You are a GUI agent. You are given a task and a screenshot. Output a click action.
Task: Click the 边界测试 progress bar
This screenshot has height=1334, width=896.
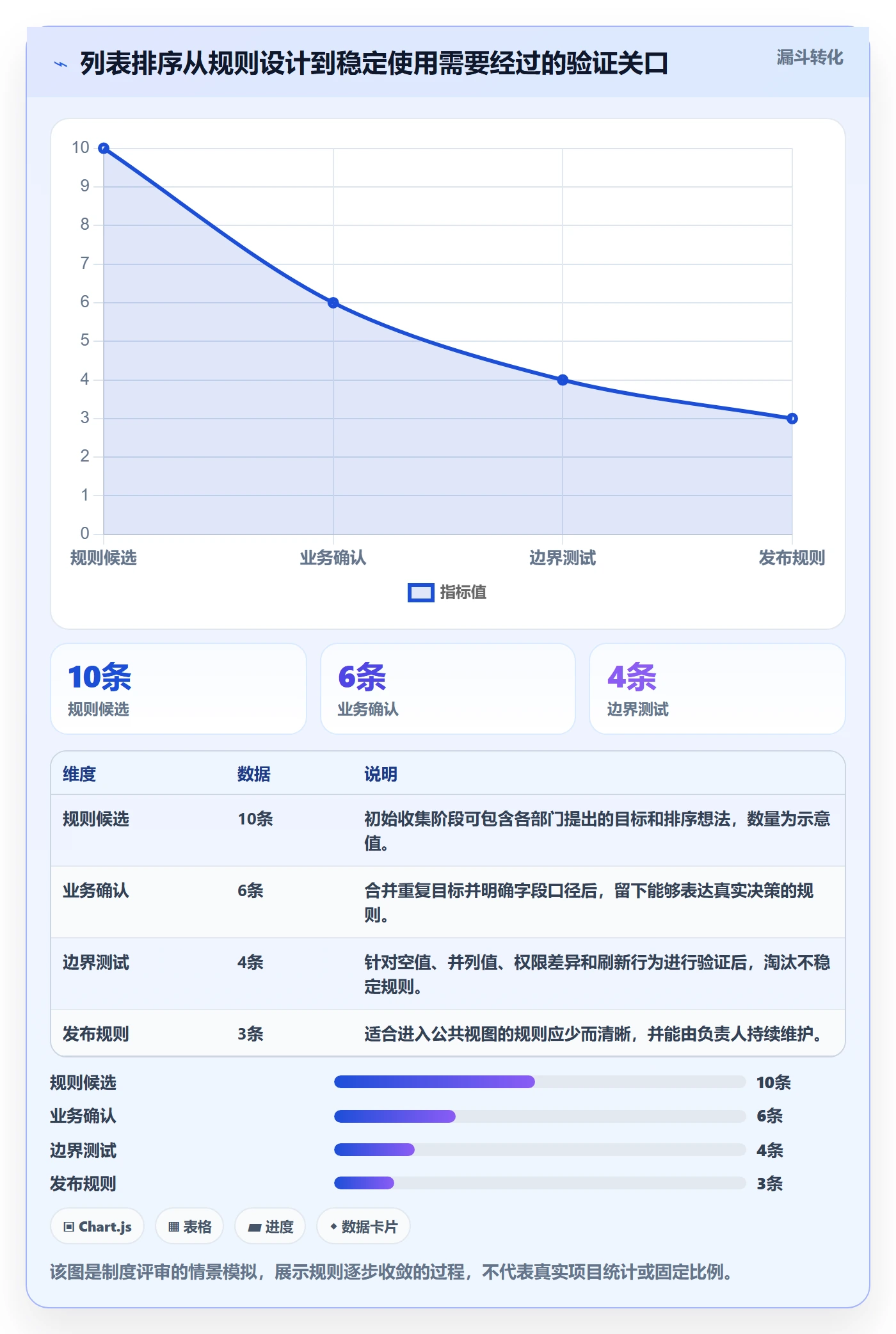point(540,1150)
